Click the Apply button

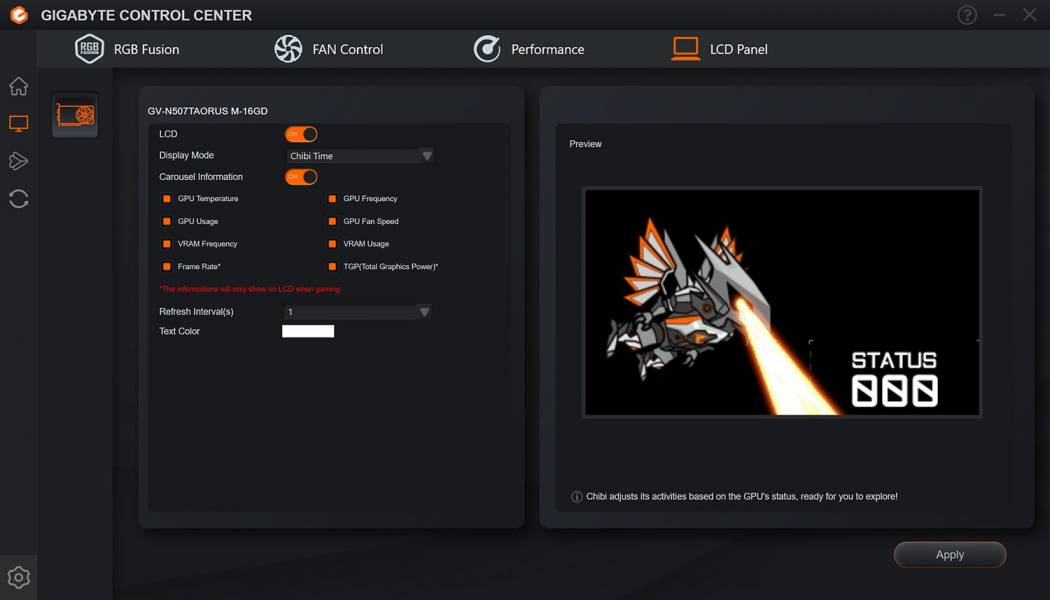point(950,554)
